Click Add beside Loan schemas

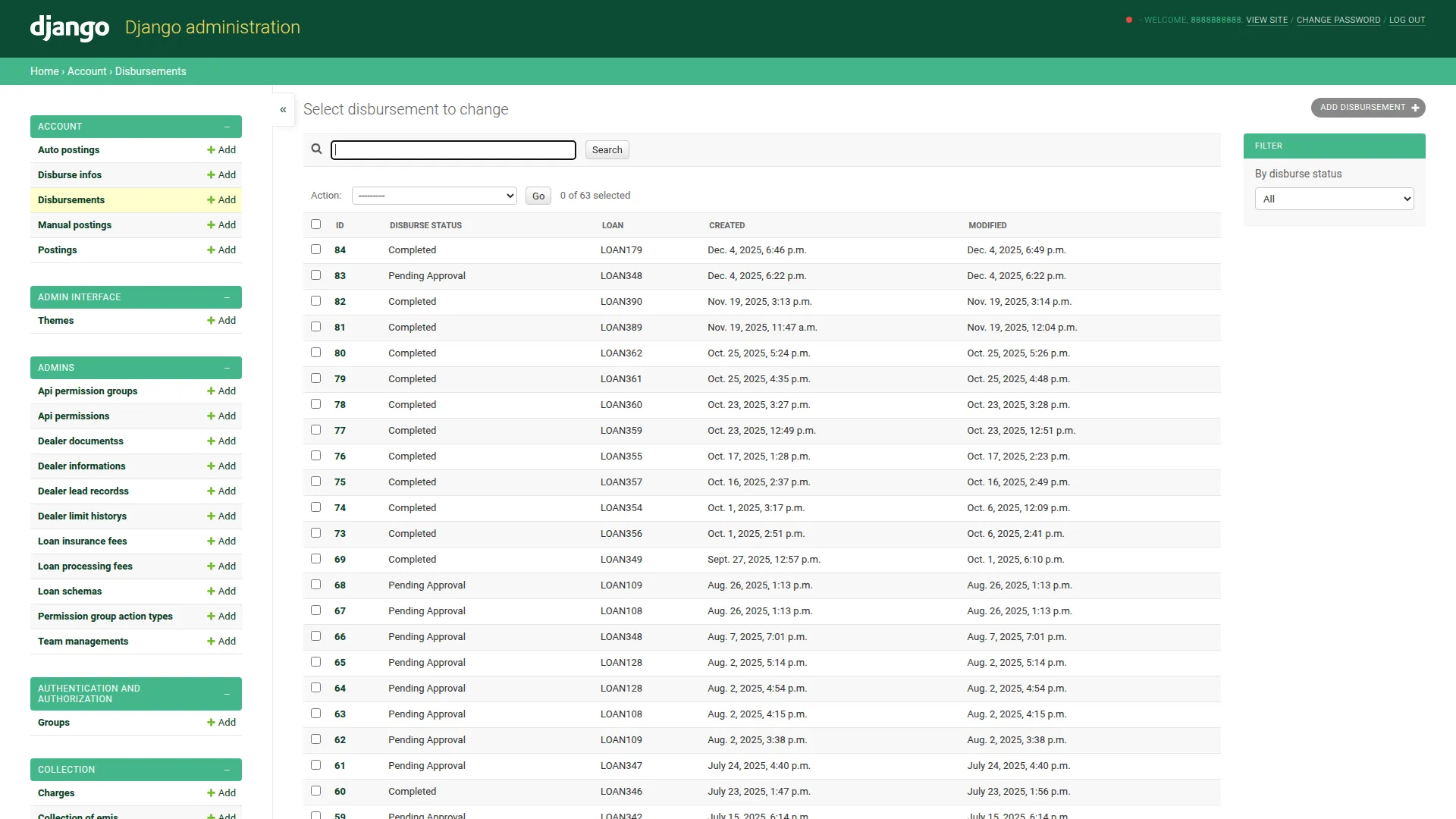click(x=221, y=591)
